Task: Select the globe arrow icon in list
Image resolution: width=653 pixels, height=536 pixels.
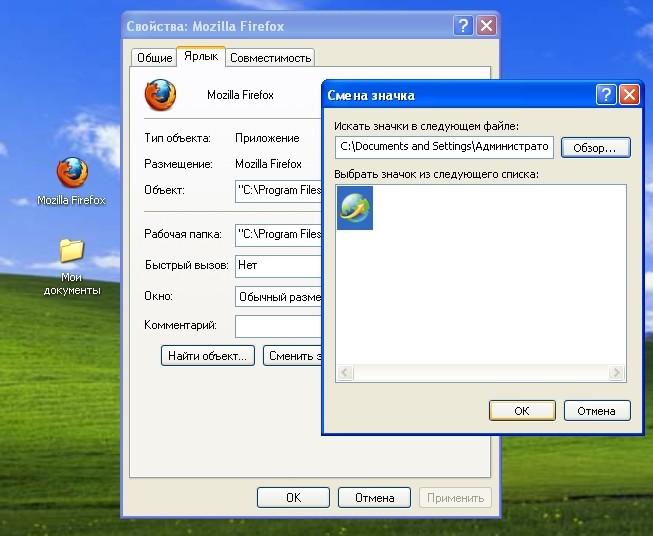Action: pyautogui.click(x=355, y=208)
